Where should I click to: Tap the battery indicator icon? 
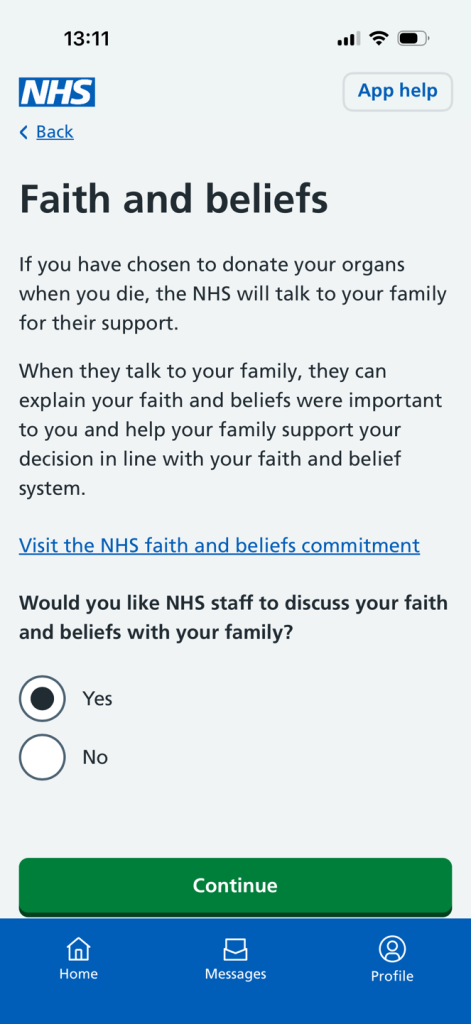click(x=413, y=39)
